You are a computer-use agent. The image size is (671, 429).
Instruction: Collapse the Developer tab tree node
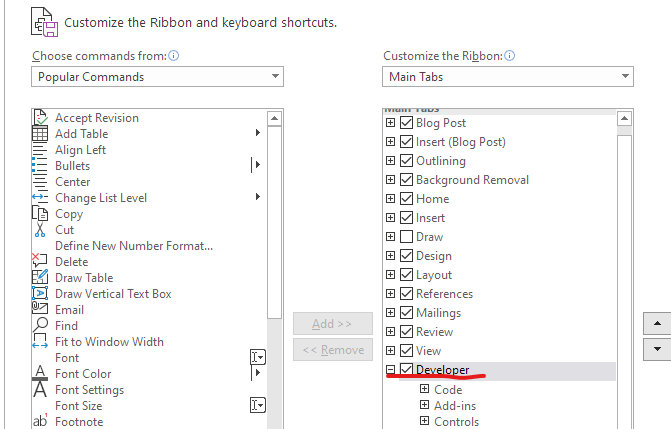[390, 370]
